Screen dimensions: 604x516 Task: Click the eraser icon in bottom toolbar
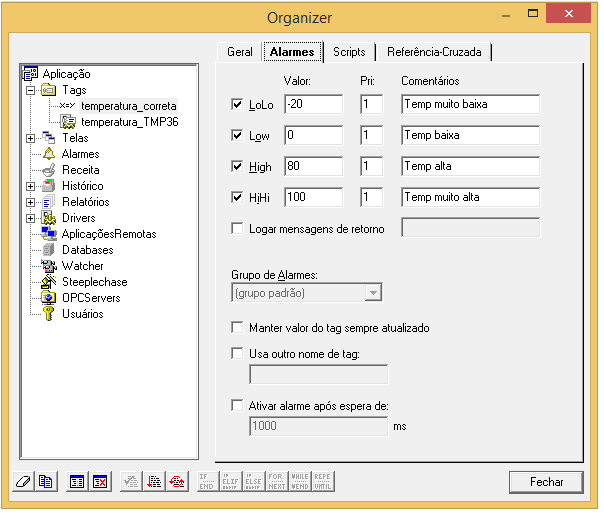point(23,481)
